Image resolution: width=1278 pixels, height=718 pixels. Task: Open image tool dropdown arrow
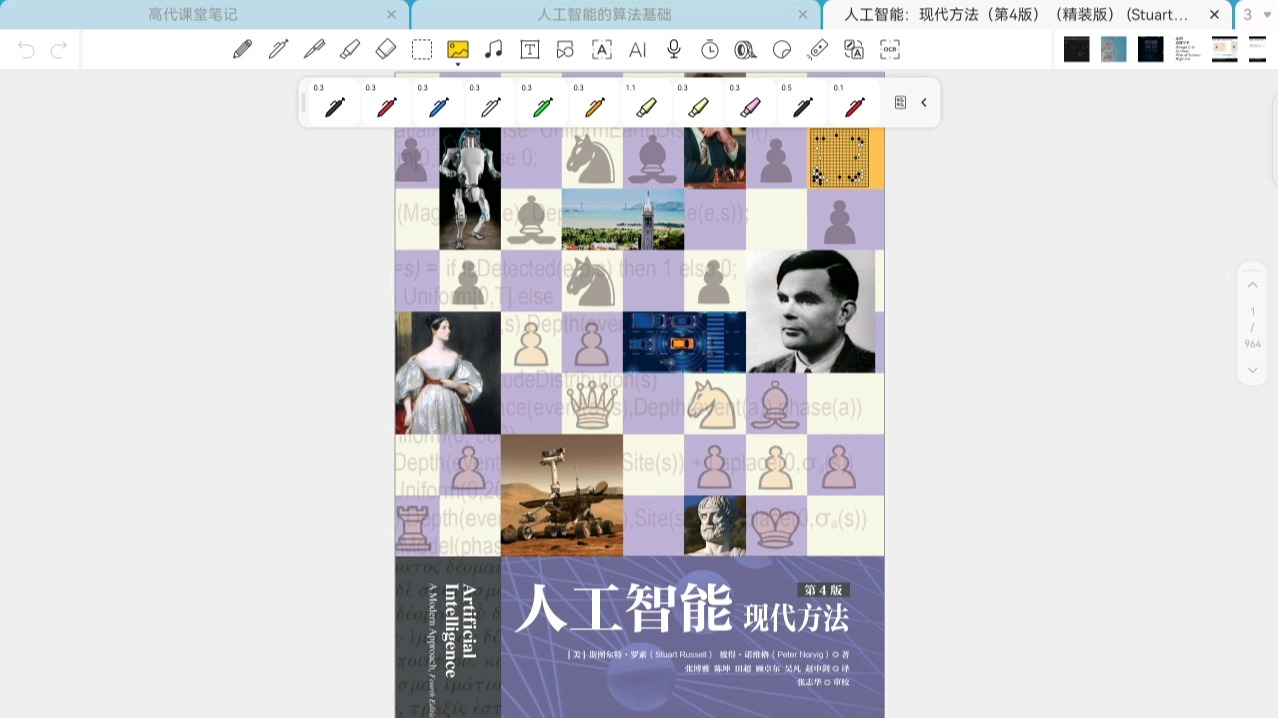(458, 65)
